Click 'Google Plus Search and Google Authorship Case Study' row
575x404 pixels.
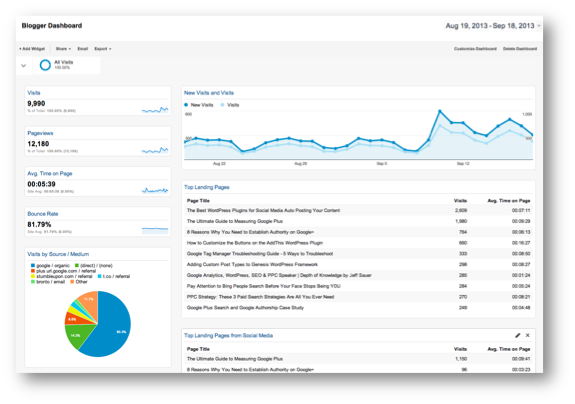(358, 308)
